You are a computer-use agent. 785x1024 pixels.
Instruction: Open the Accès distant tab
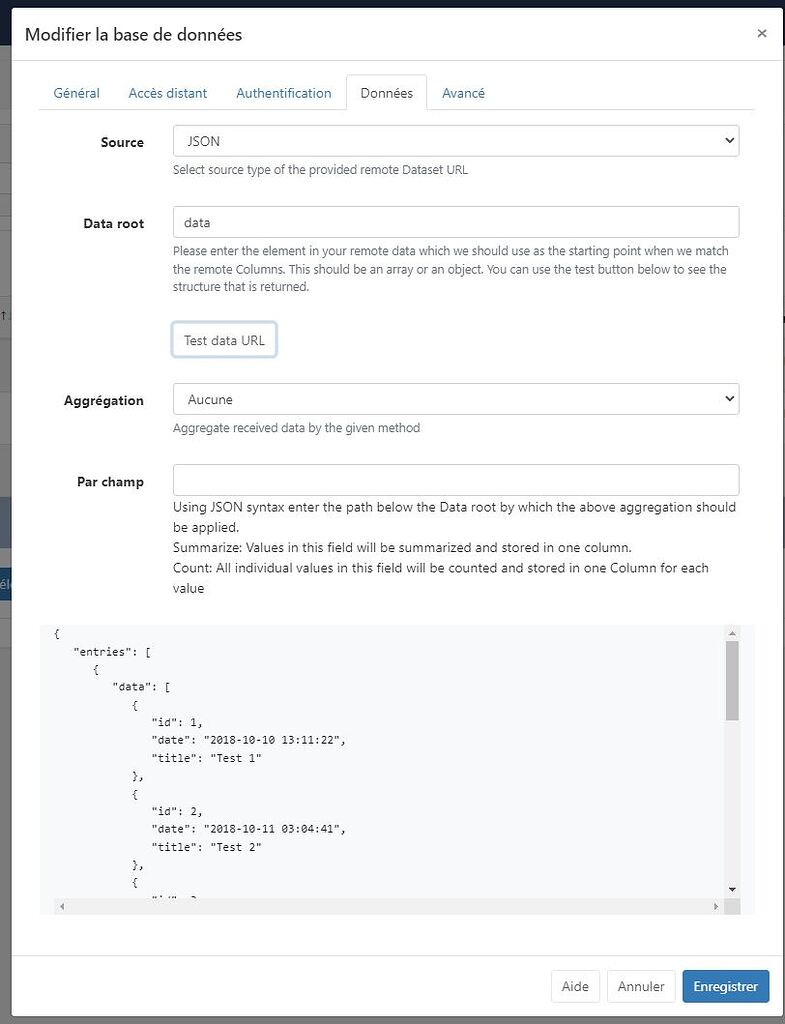click(x=167, y=92)
